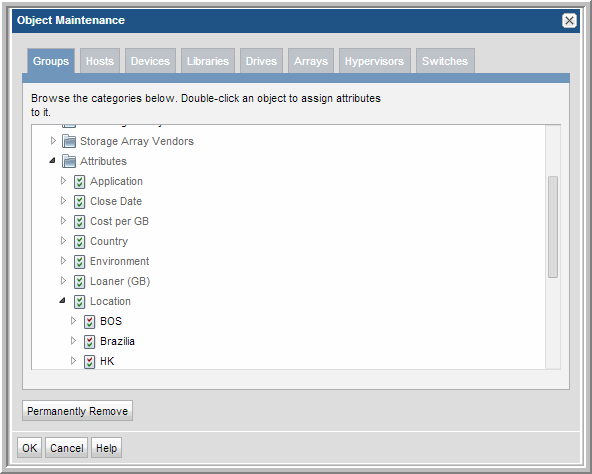Image resolution: width=592 pixels, height=474 pixels.
Task: Expand the BOS location arrow
Action: [x=73, y=321]
